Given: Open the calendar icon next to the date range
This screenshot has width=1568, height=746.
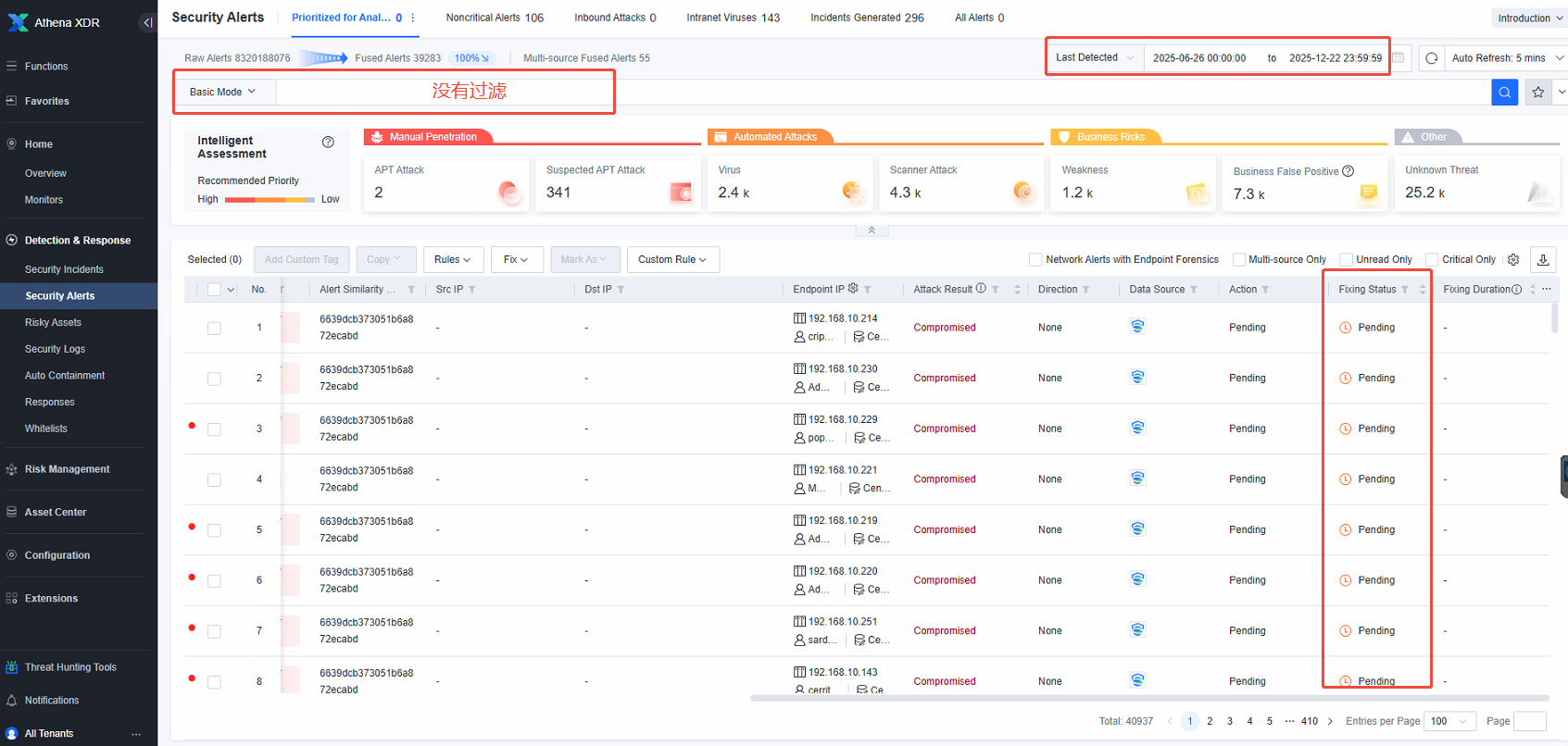Looking at the screenshot, I should coord(1399,57).
